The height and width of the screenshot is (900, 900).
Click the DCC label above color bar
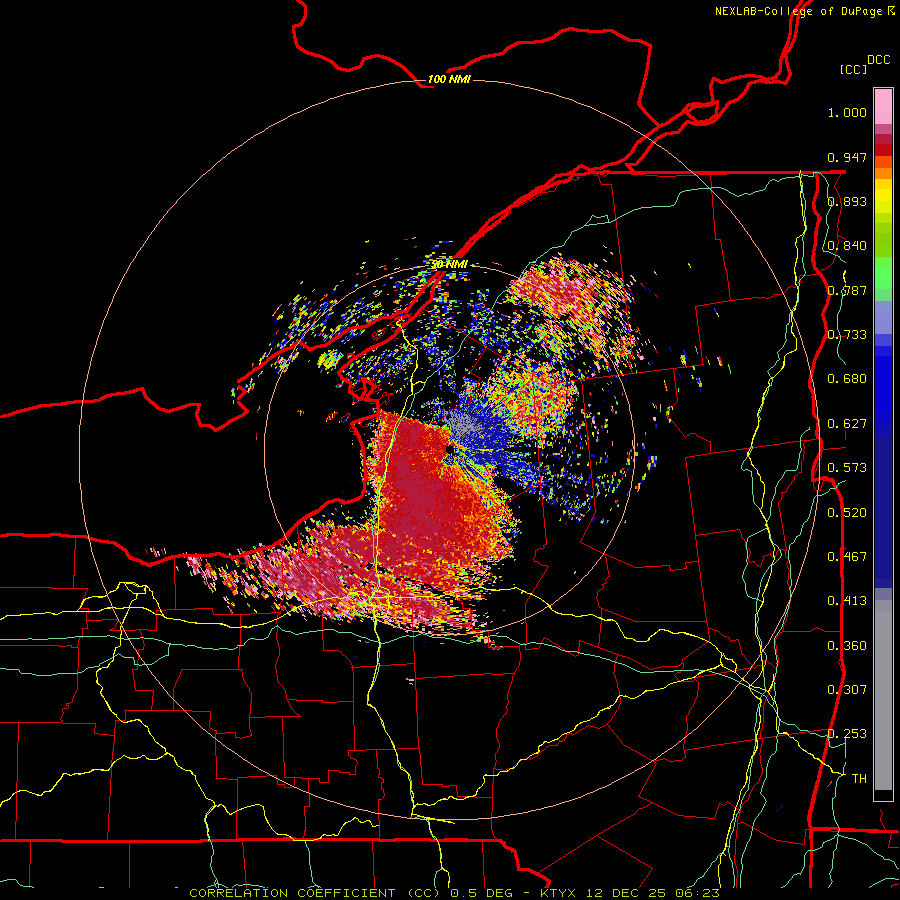[x=879, y=60]
